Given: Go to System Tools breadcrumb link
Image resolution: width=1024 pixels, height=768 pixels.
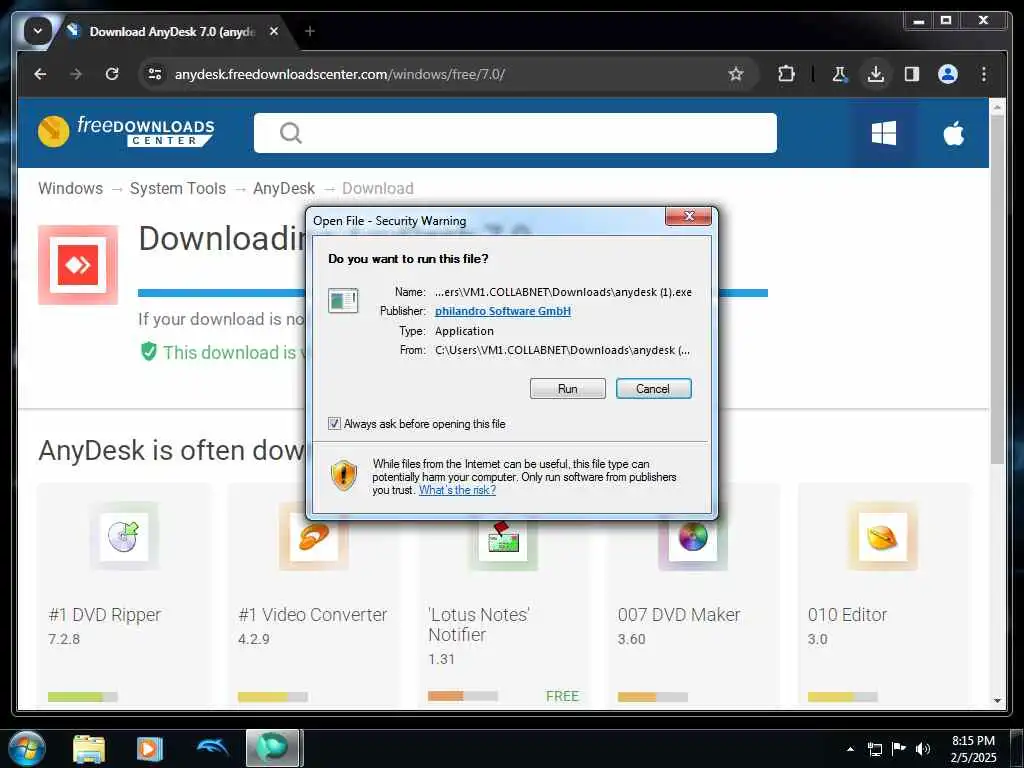Looking at the screenshot, I should point(178,188).
